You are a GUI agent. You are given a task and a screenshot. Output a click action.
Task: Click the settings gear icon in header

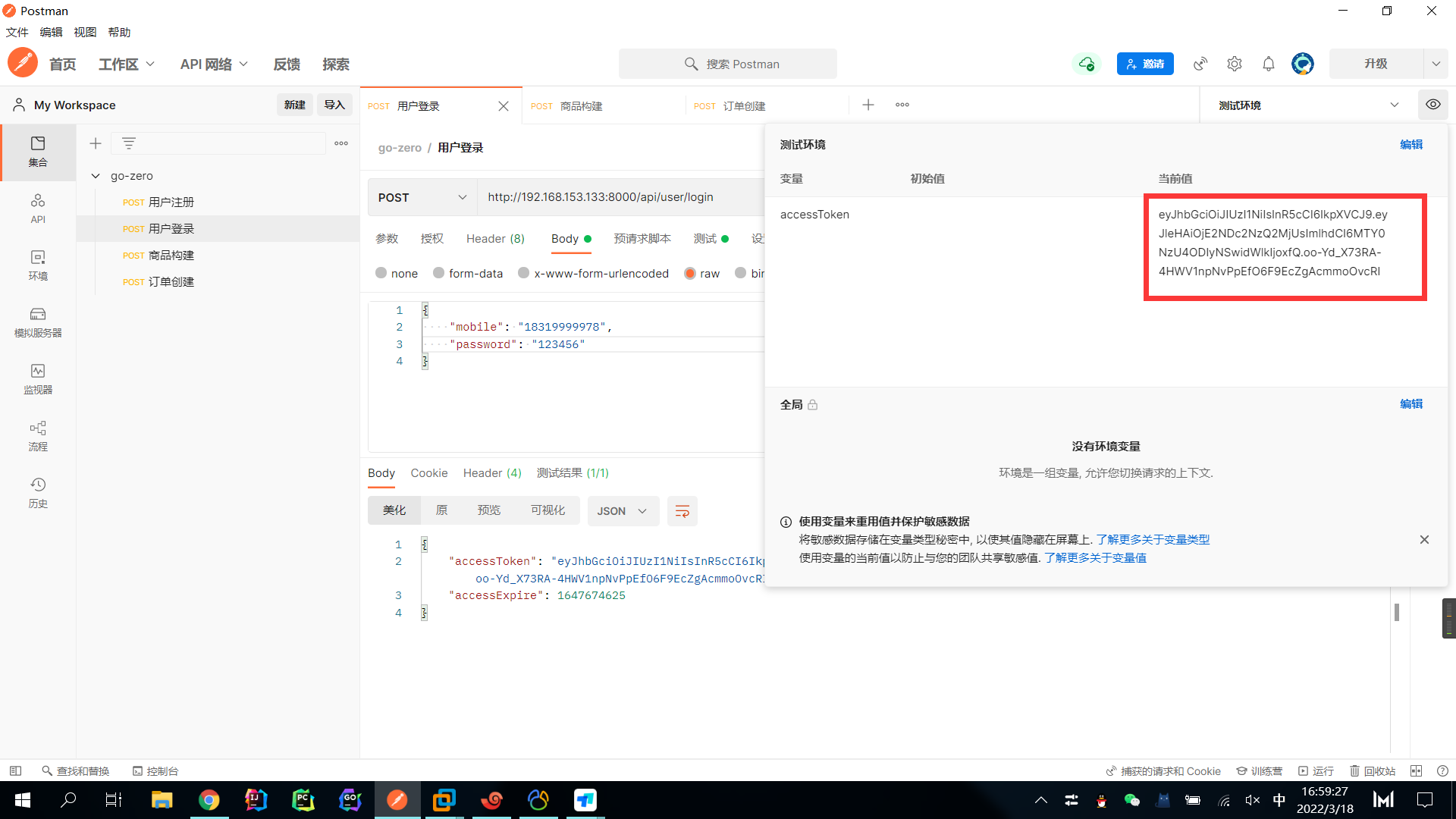click(1235, 64)
